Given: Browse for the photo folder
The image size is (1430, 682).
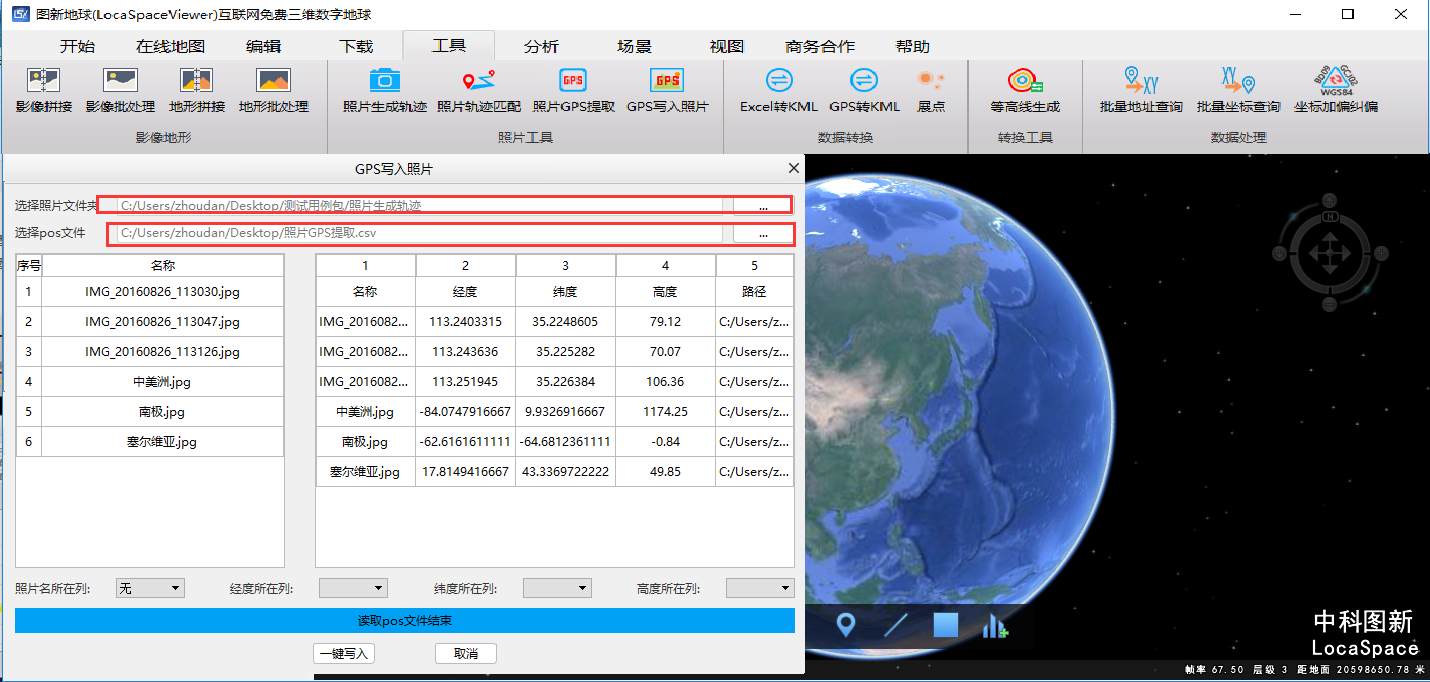Looking at the screenshot, I should click(x=763, y=205).
